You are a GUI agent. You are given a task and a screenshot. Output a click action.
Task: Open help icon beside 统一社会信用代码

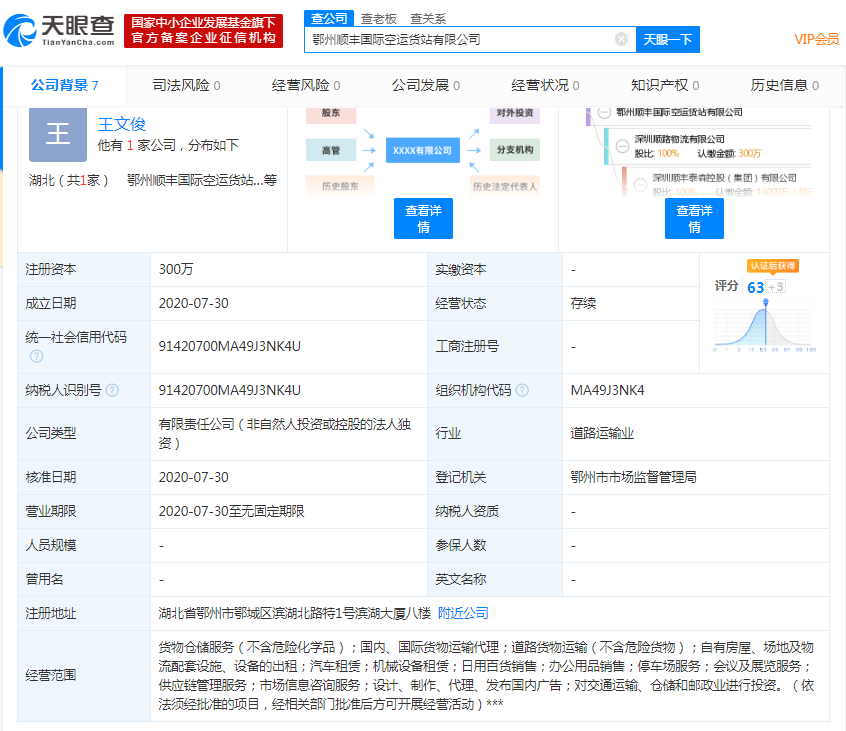[37, 356]
